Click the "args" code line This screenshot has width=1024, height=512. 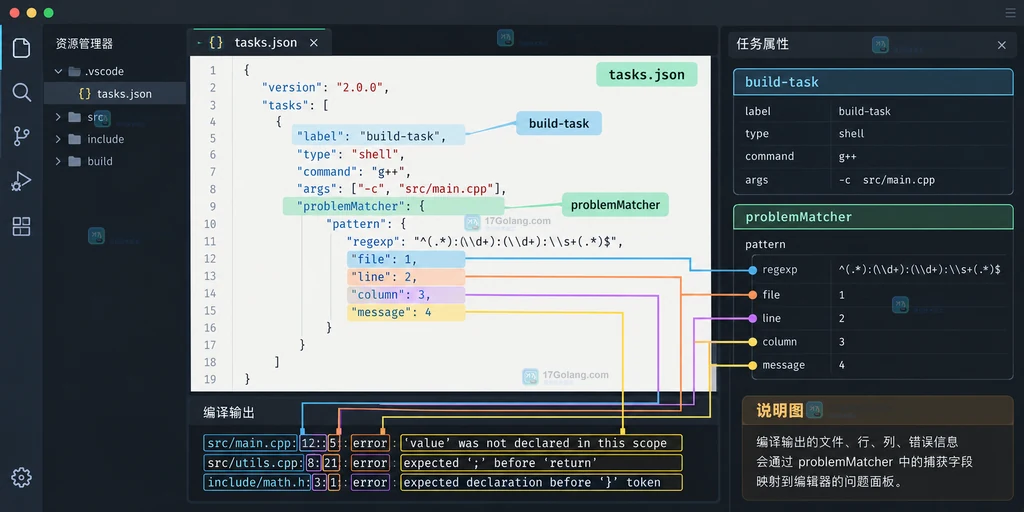click(x=402, y=189)
